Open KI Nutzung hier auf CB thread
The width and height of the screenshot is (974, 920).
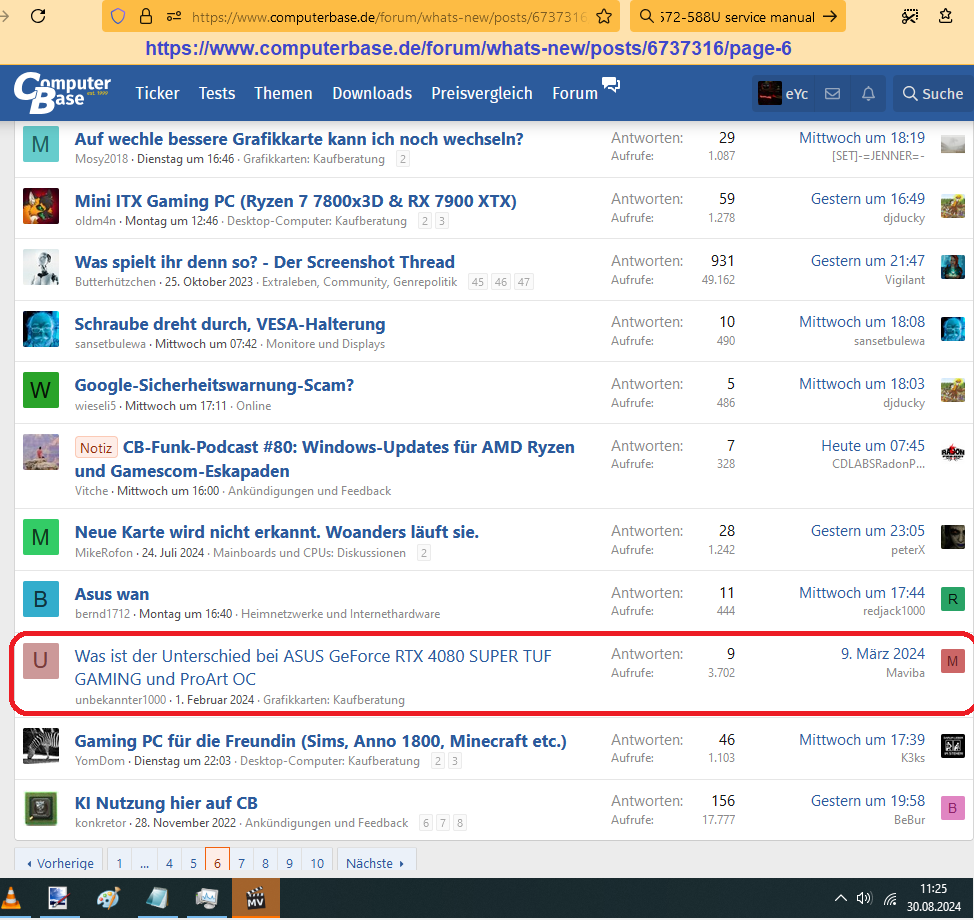[x=166, y=803]
